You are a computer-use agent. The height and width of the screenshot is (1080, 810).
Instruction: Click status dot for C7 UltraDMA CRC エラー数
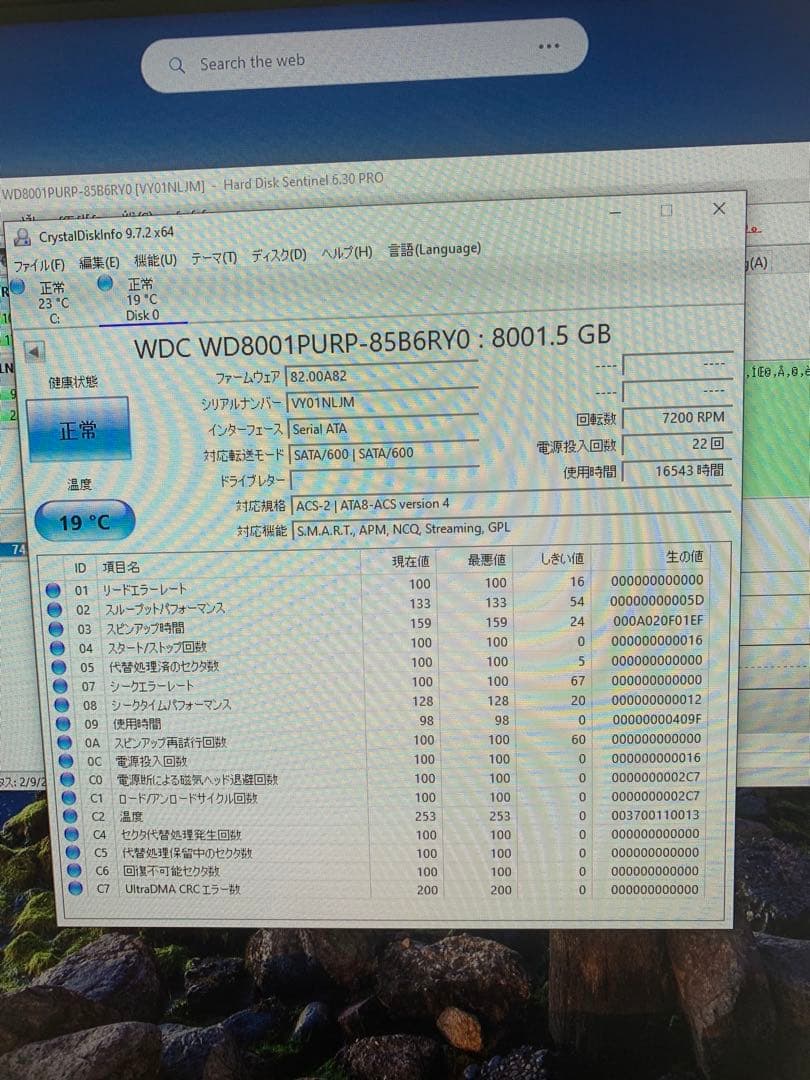(x=75, y=889)
